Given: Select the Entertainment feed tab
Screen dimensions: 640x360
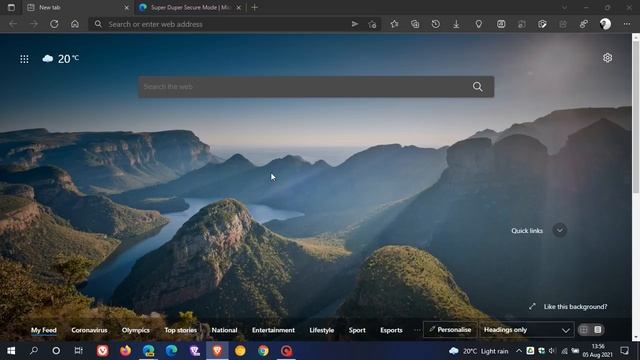Looking at the screenshot, I should click(273, 330).
